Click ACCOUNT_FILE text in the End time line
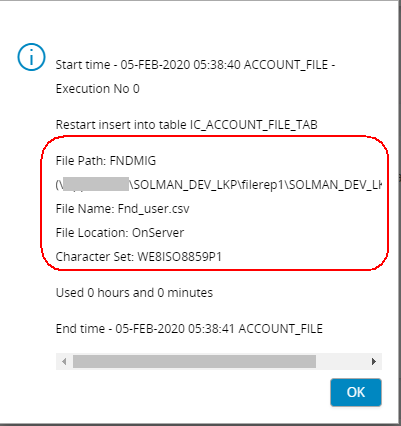 tap(281, 329)
